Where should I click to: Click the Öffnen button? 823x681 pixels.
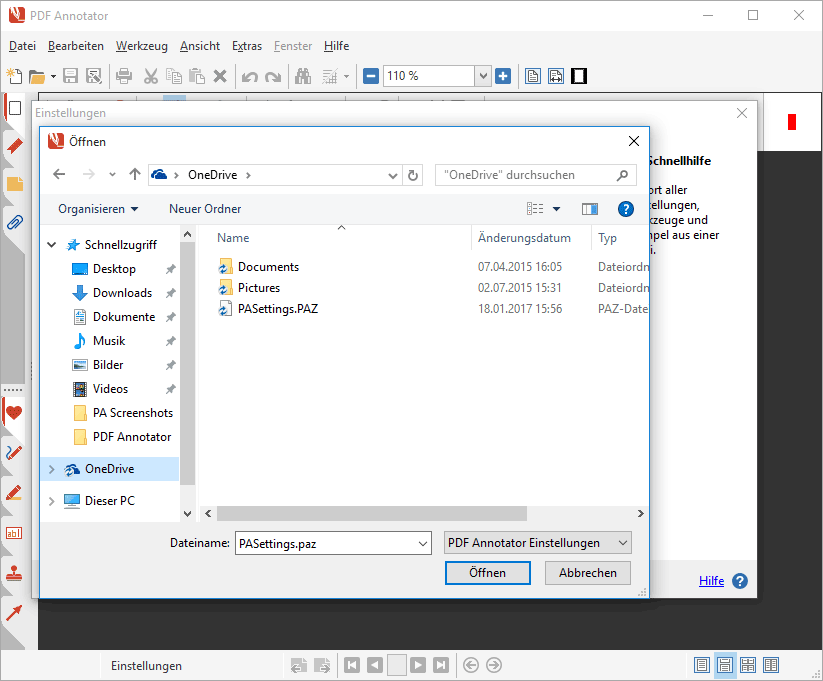487,573
